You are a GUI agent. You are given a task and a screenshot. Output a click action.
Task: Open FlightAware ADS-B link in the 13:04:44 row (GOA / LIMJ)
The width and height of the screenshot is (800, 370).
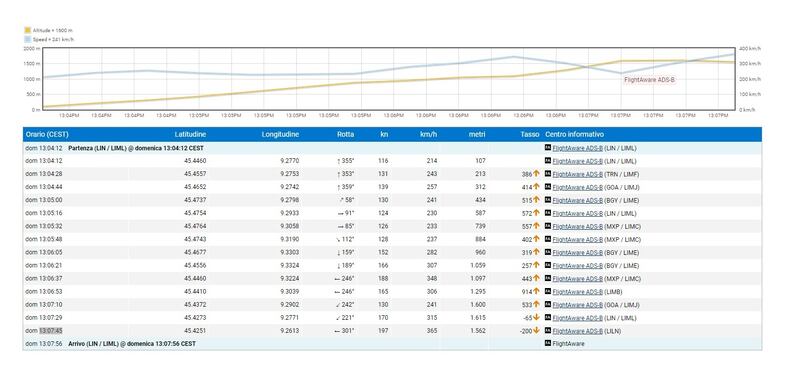point(578,187)
